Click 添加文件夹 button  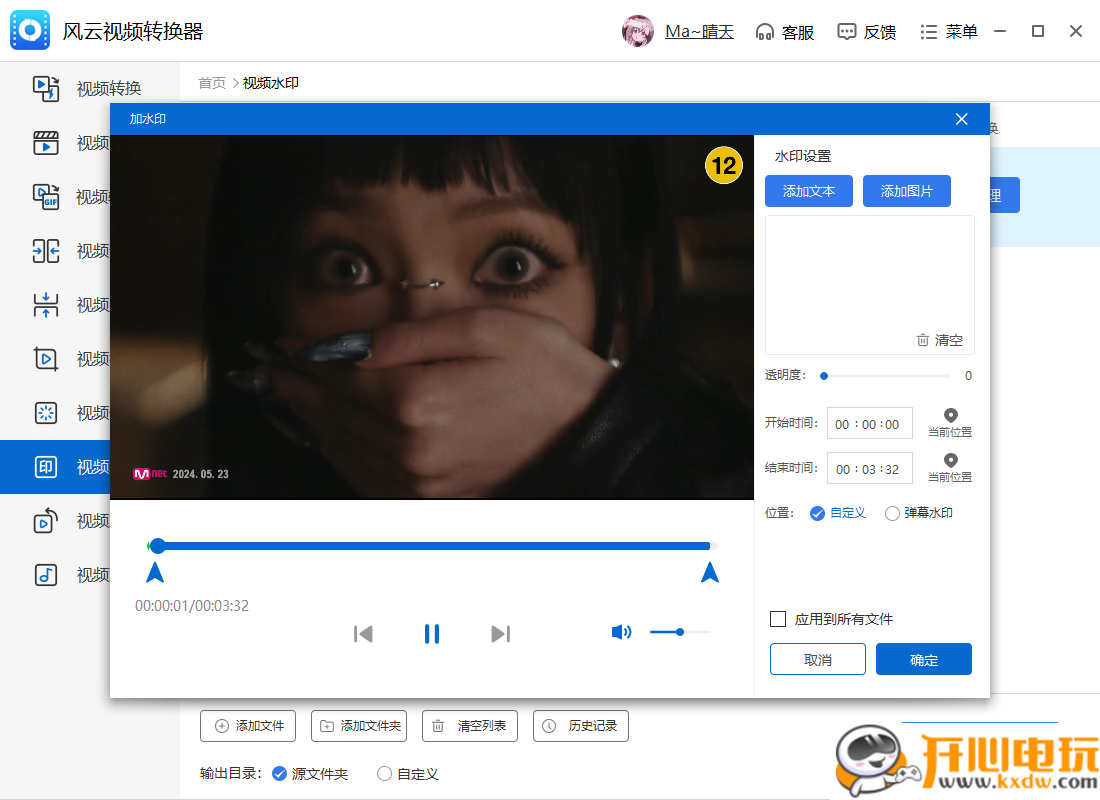tap(358, 726)
